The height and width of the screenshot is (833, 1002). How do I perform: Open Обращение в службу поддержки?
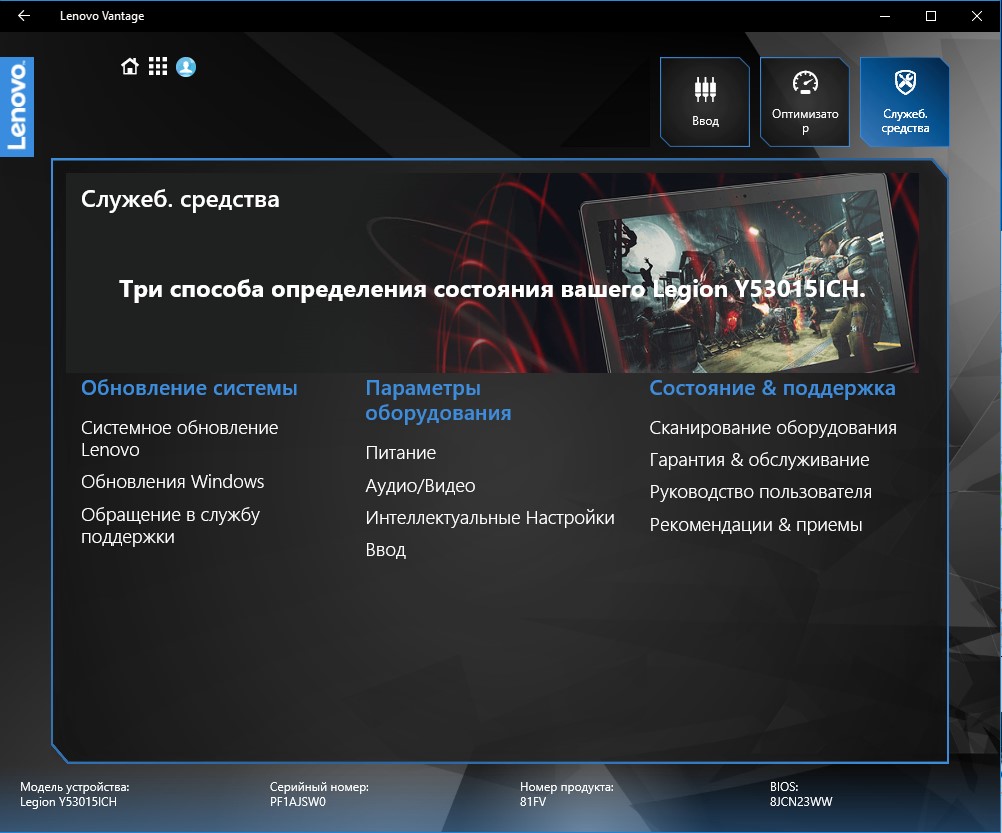[171, 525]
